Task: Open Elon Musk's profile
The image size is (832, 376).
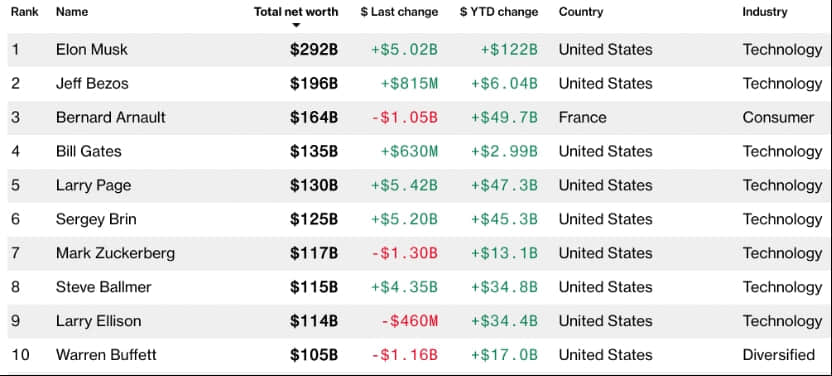Action: (x=92, y=50)
